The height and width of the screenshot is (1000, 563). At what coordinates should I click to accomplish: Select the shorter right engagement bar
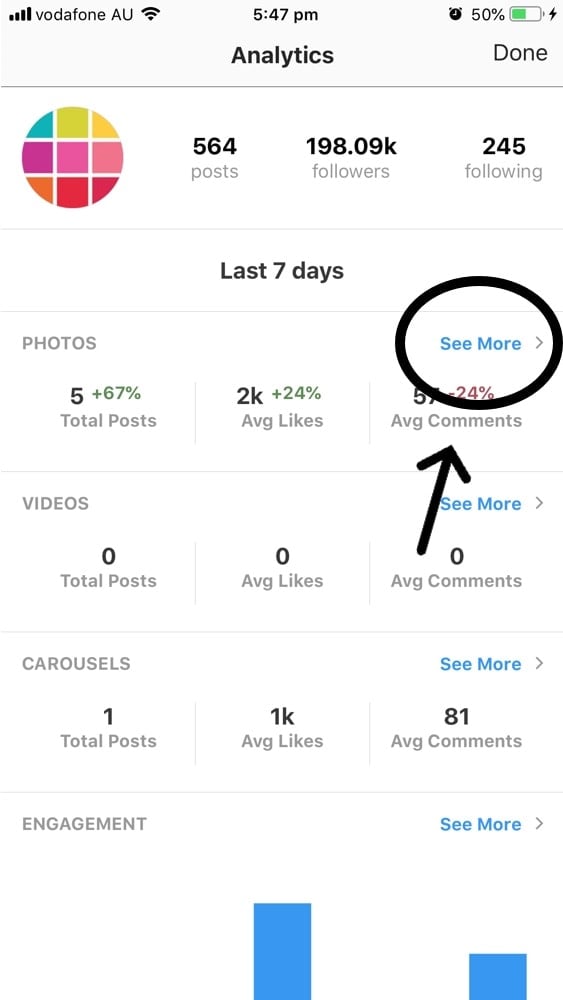[498, 977]
